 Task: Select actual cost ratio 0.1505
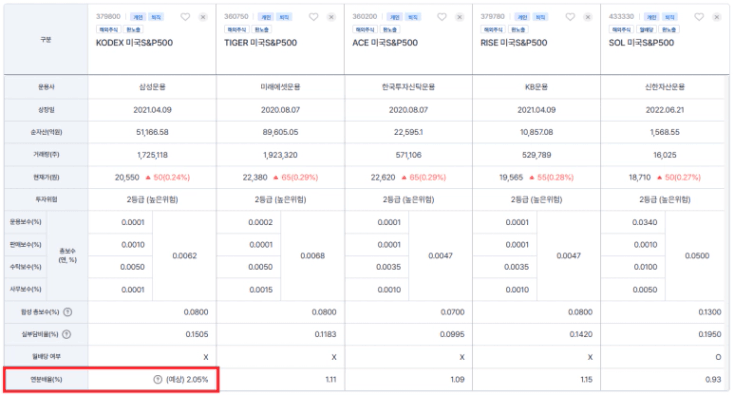[197, 335]
